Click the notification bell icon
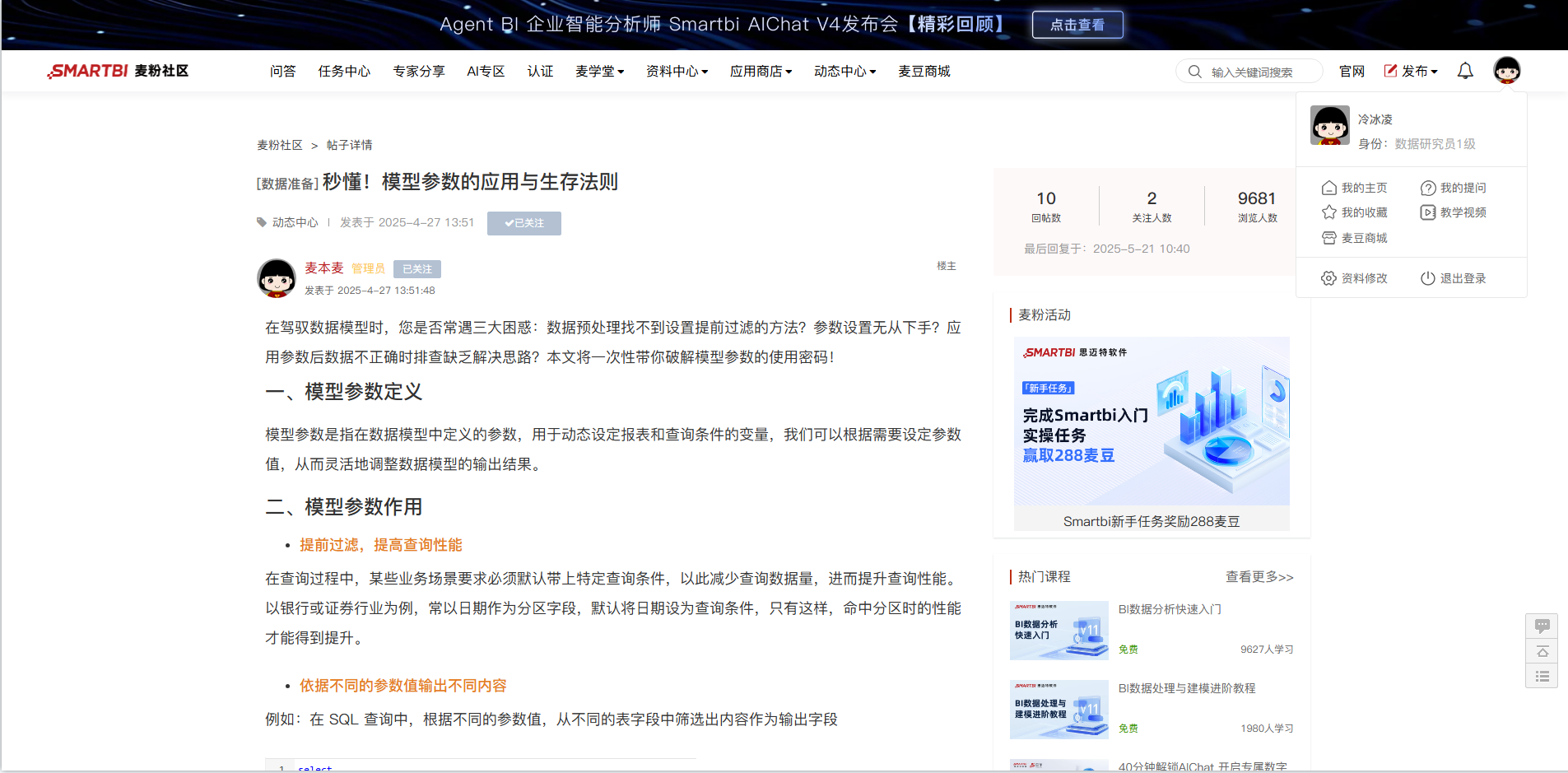 tap(1465, 72)
